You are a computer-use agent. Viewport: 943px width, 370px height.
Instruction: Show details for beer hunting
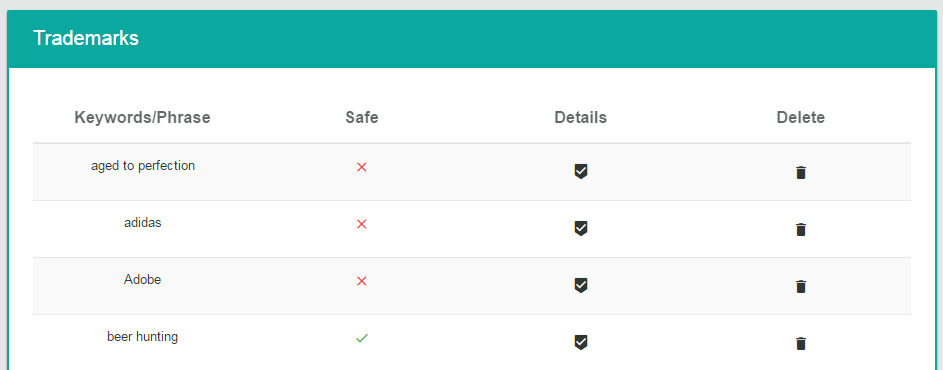click(x=580, y=342)
